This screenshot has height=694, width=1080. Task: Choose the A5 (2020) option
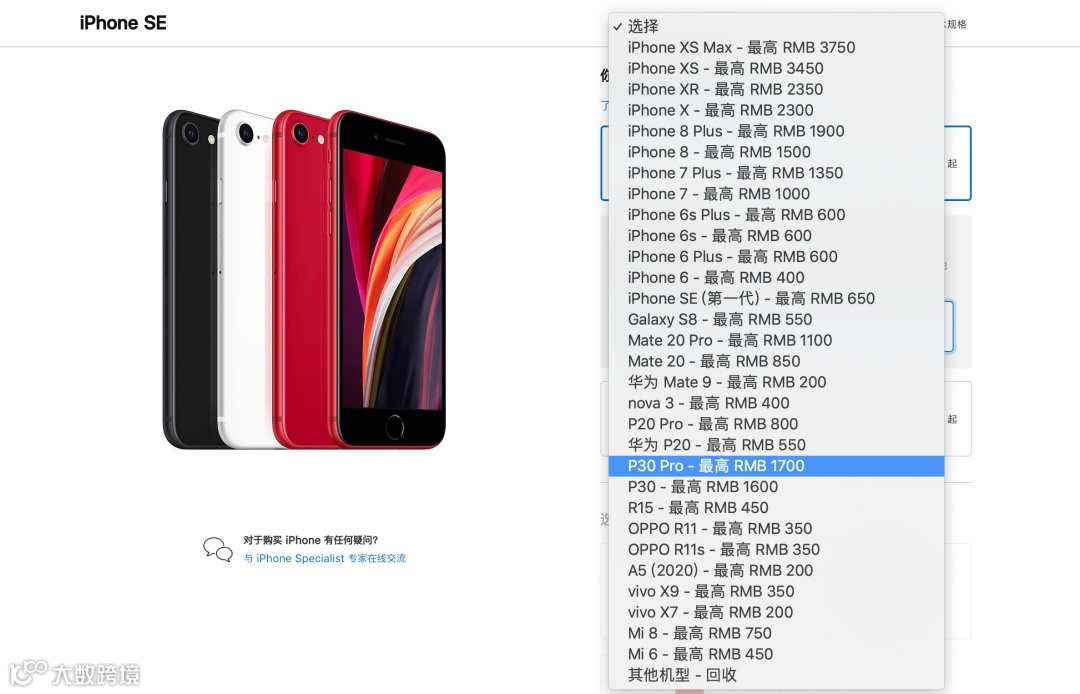(776, 571)
